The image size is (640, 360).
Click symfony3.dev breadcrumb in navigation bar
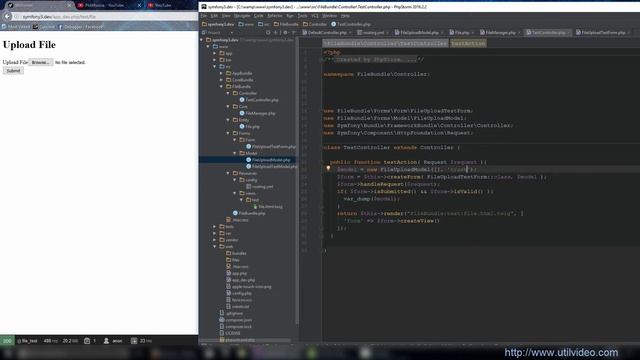tap(218, 24)
